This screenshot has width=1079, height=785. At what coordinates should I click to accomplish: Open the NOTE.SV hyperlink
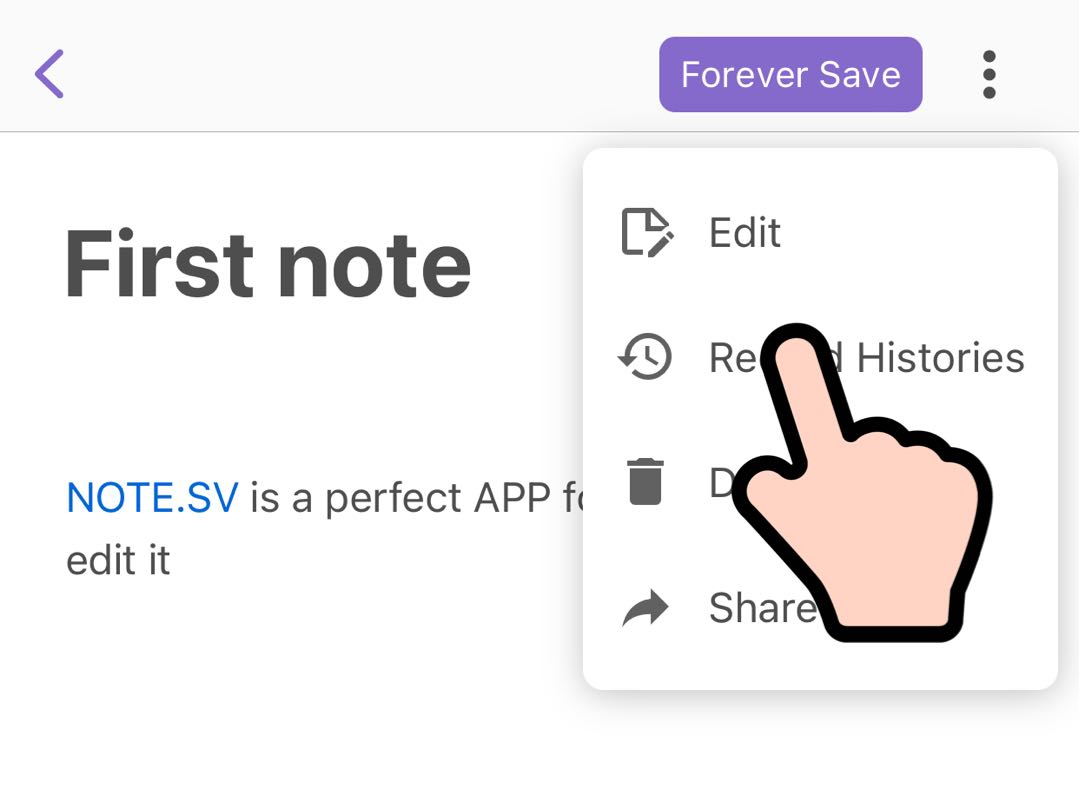[152, 497]
